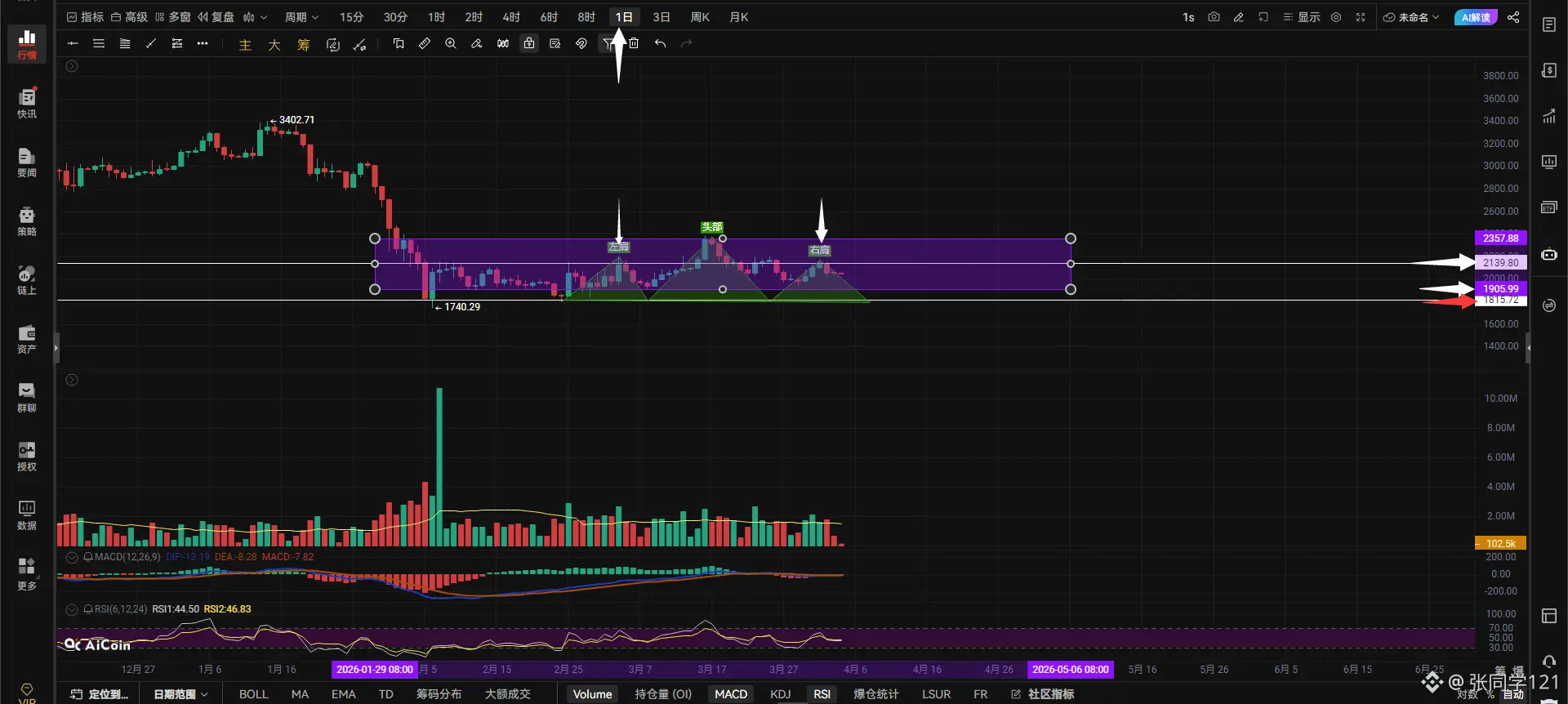Viewport: 1568px width, 704px height.
Task: Open the 多窗 multi-window button
Action: pos(172,17)
